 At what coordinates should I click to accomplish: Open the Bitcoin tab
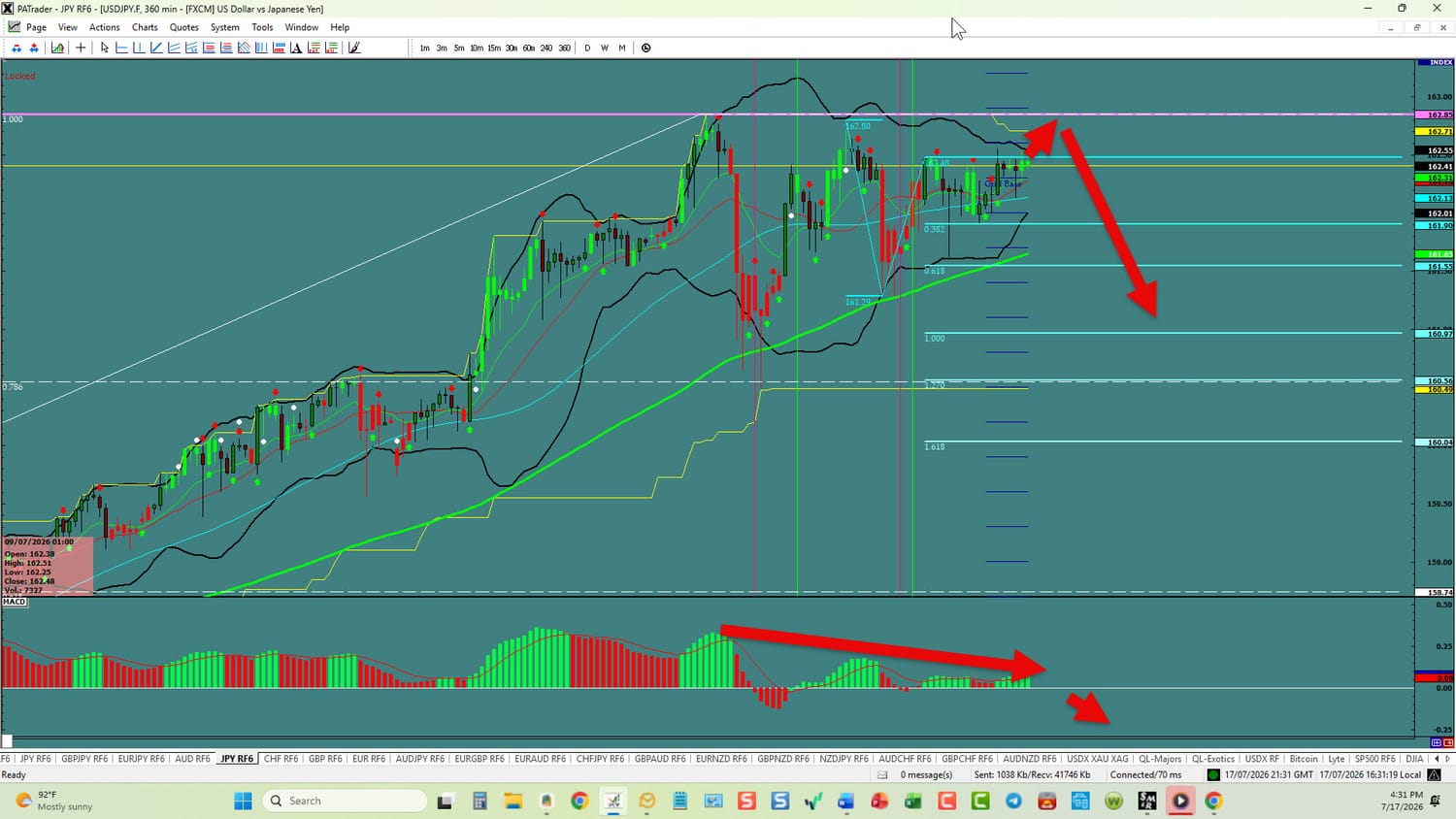[x=1304, y=759]
